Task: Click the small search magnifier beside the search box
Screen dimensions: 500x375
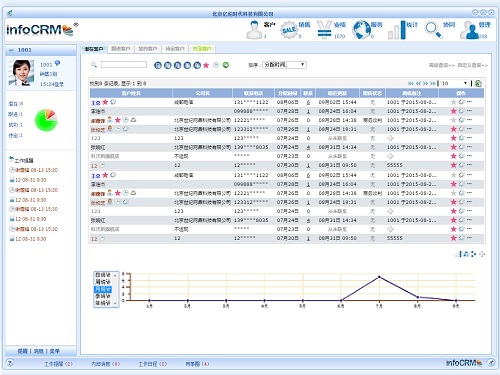Action: 94,65
